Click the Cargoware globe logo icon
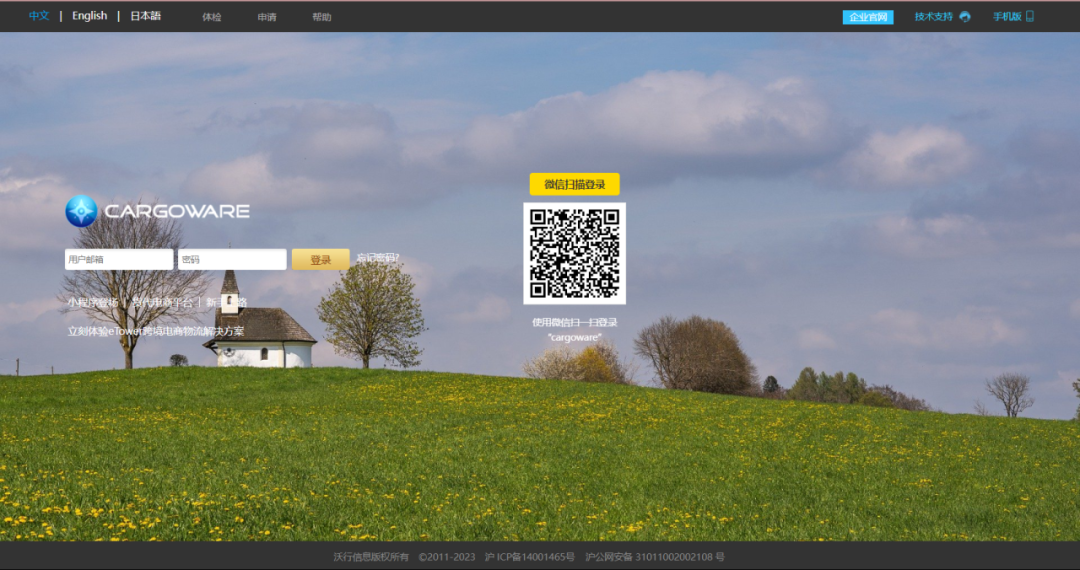The width and height of the screenshot is (1080, 570). click(x=81, y=211)
